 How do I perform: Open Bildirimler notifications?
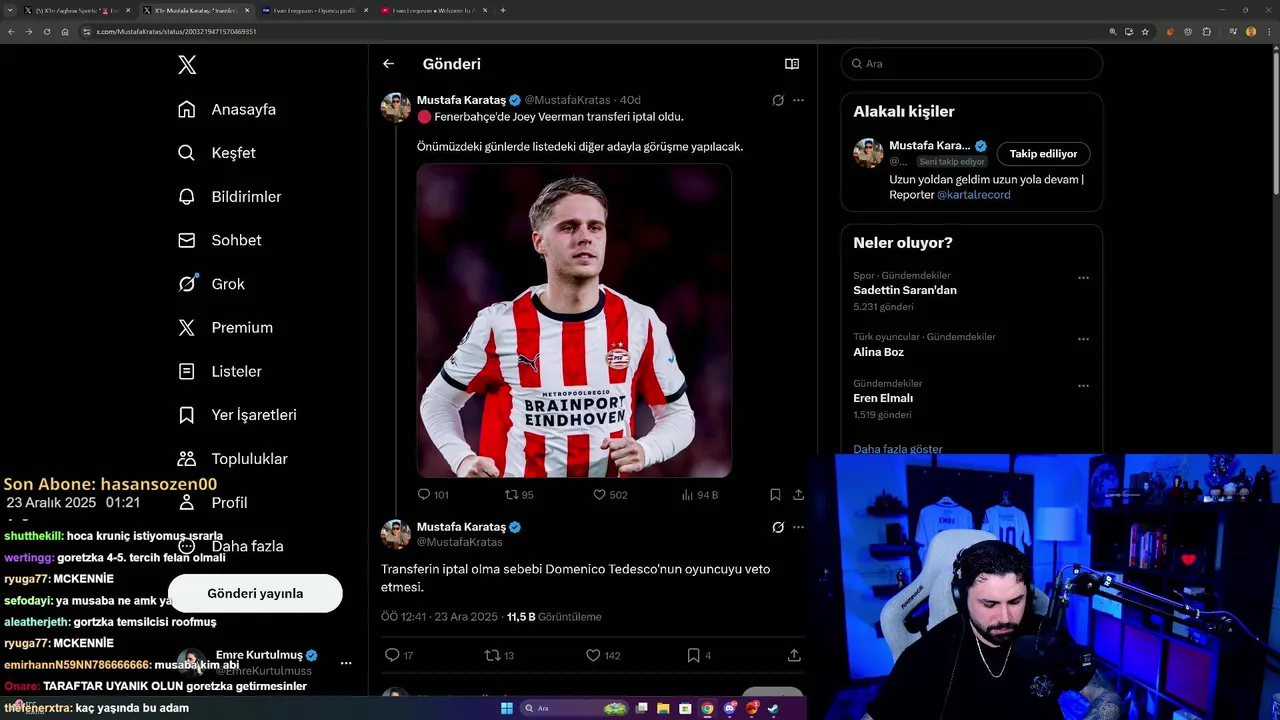pyautogui.click(x=229, y=197)
